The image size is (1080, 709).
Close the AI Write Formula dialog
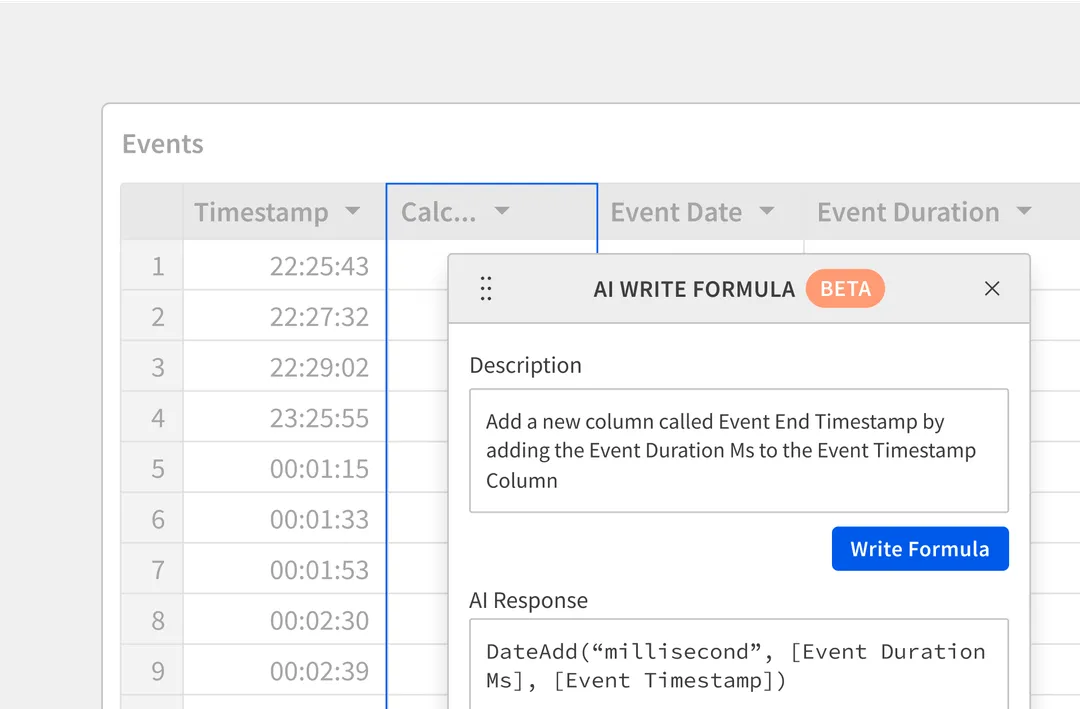tap(992, 288)
